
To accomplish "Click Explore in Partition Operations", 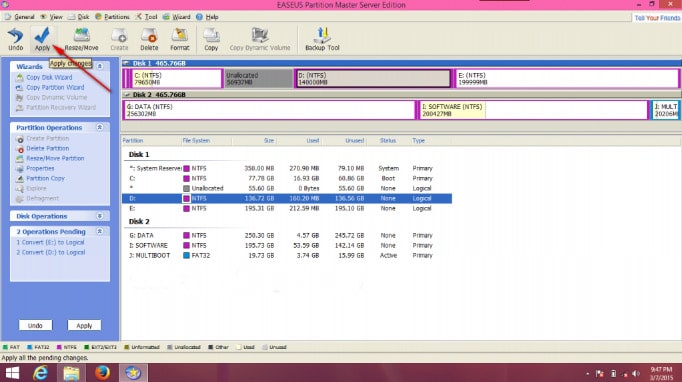I will point(36,188).
